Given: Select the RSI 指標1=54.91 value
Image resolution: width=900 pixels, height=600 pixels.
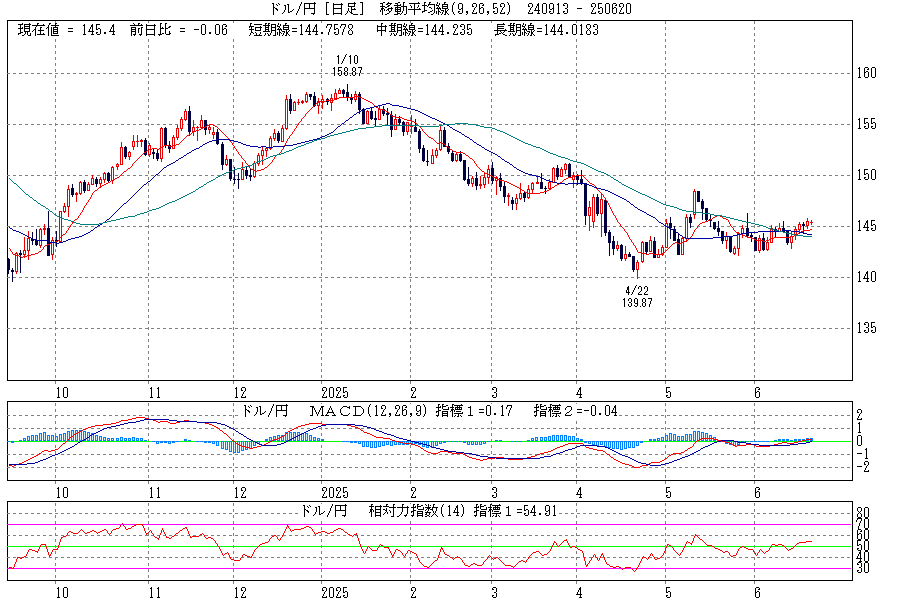Looking at the screenshot, I should pos(519,510).
